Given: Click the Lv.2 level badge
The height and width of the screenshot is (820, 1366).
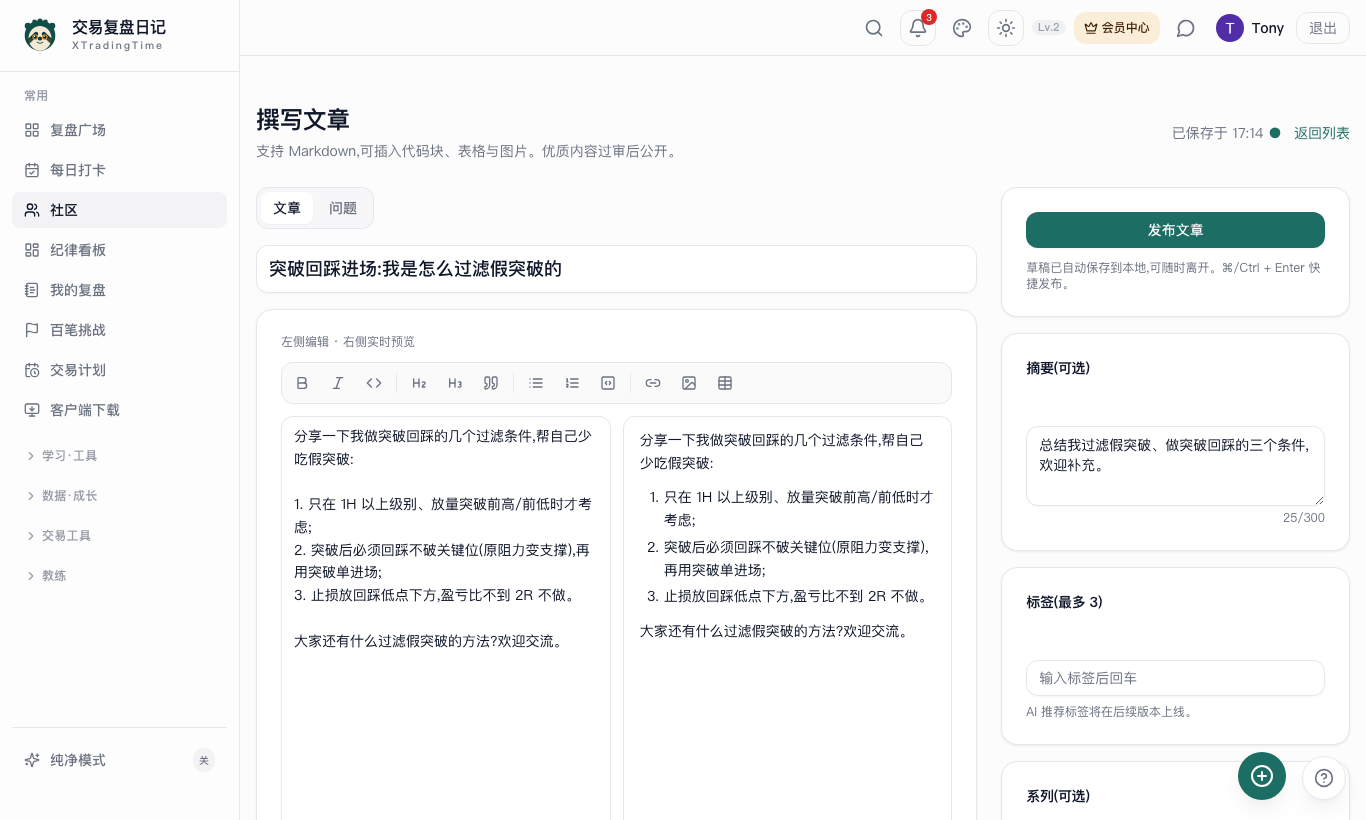Looking at the screenshot, I should click(1049, 28).
